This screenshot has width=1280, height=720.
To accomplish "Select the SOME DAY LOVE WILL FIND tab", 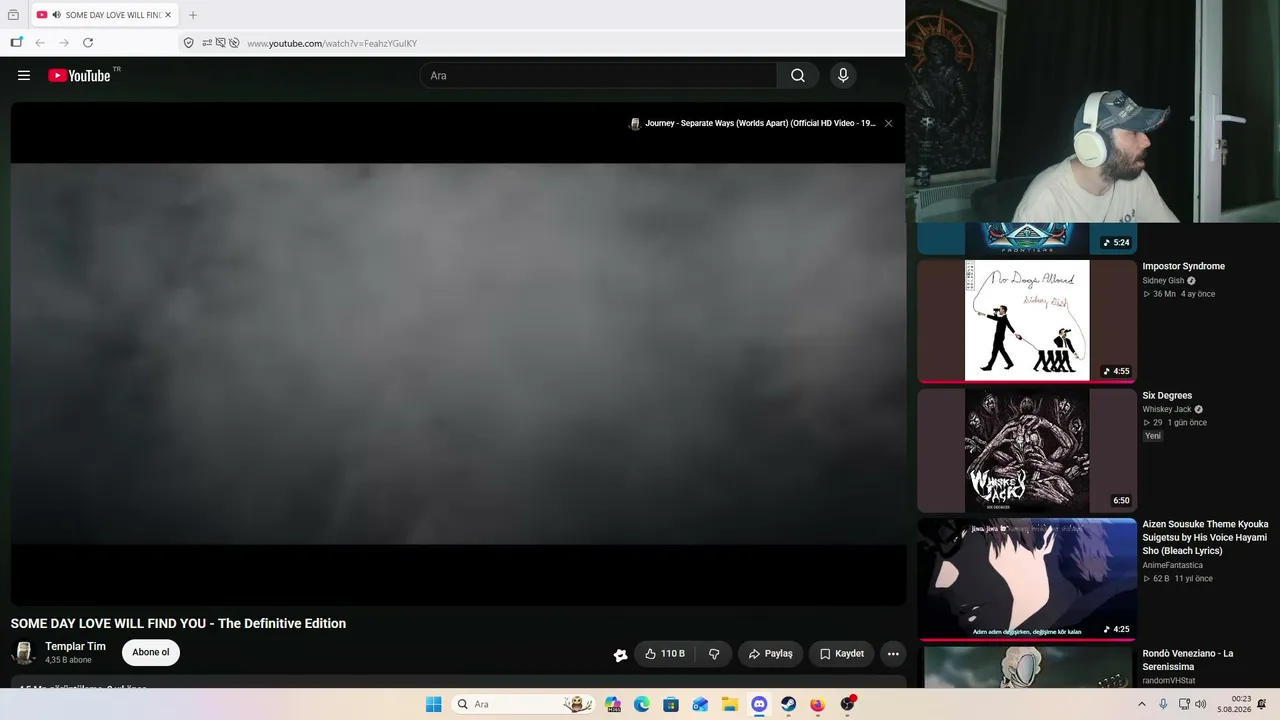I will 104,15.
